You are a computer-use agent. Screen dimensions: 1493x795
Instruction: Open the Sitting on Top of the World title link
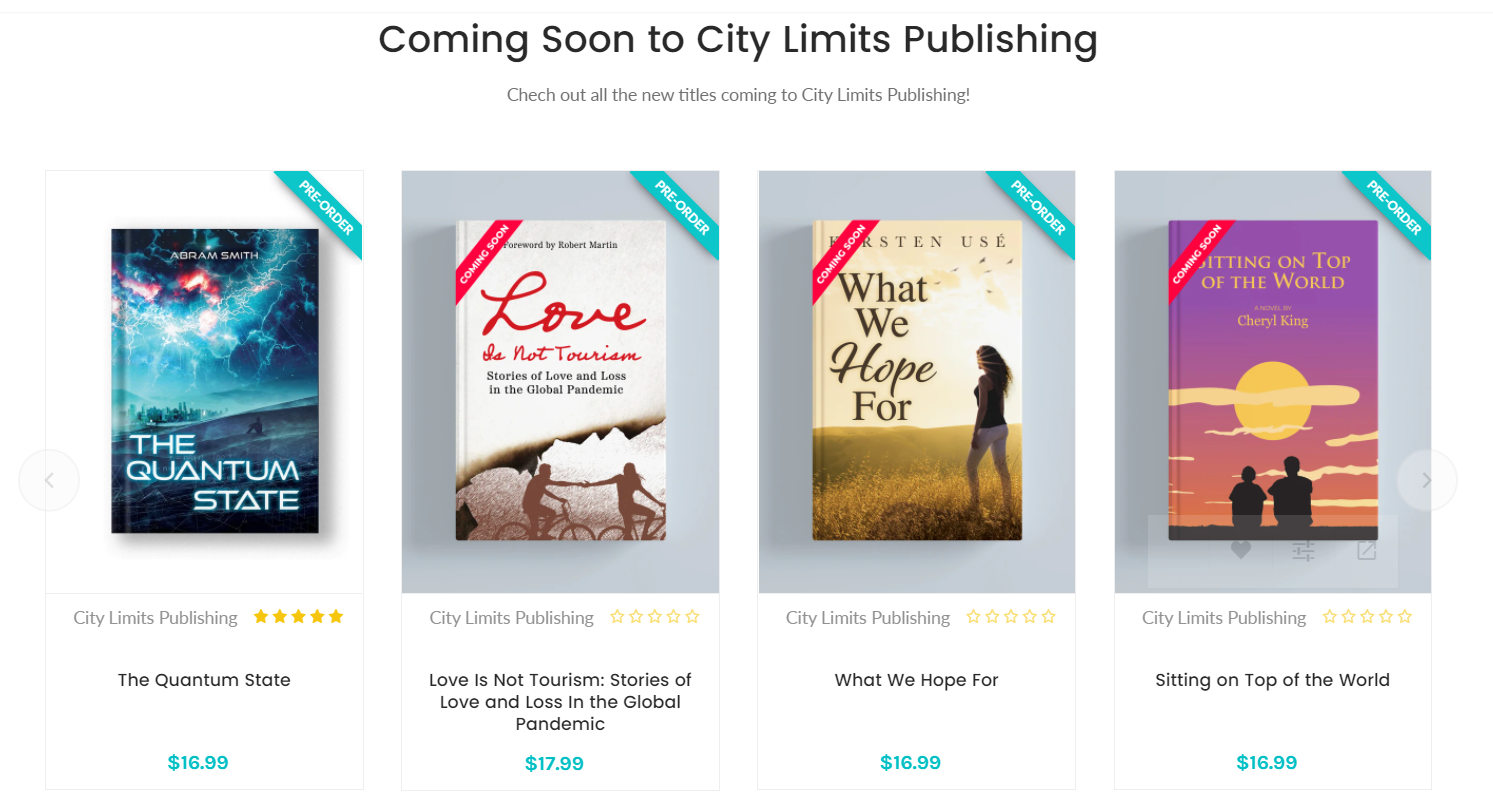[1273, 680]
